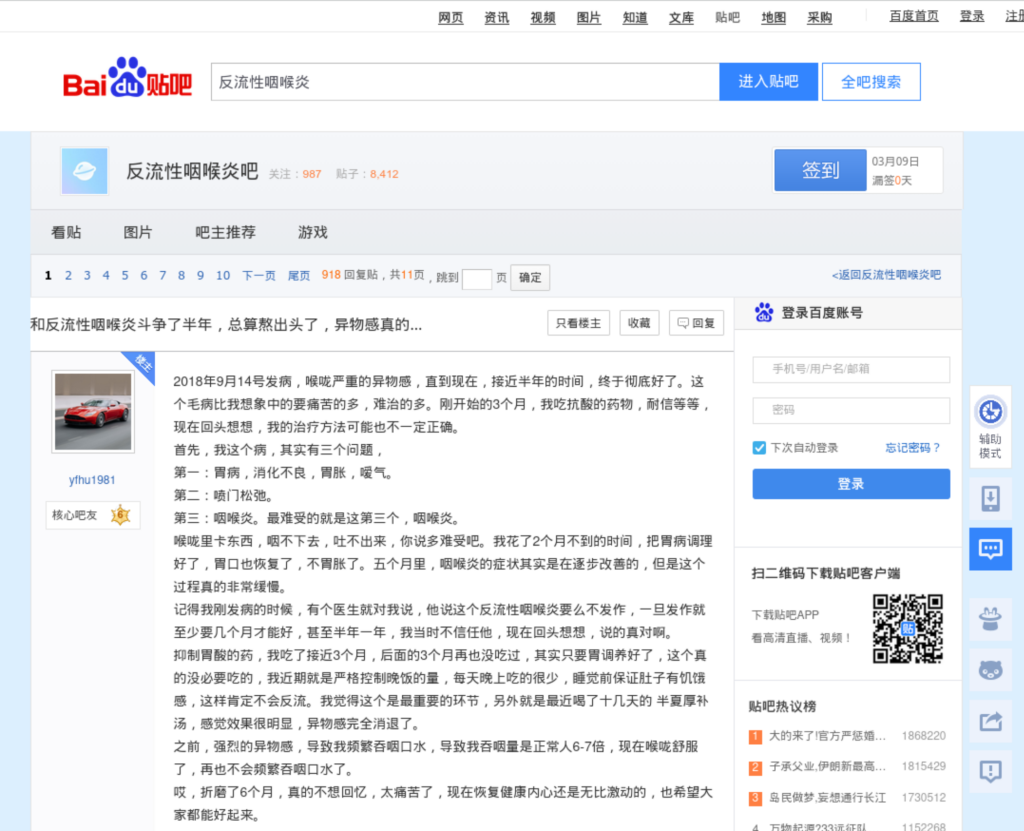This screenshot has width=1024, height=831.
Task: Switch to the 图片 tab in forum navigation
Action: pos(137,231)
